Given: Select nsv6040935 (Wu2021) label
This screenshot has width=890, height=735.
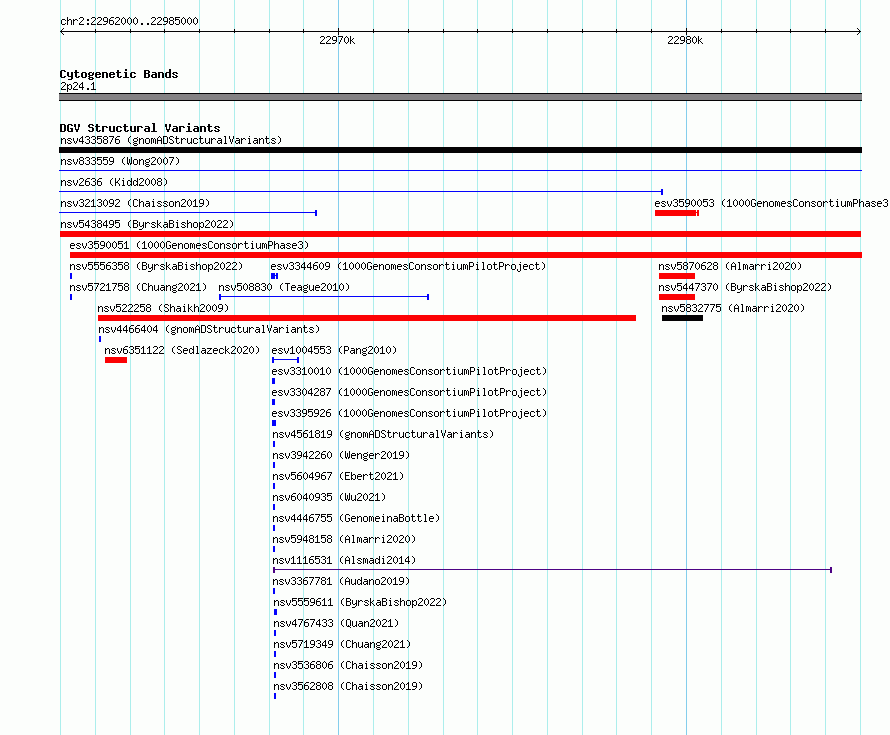Looking at the screenshot, I should (329, 497).
